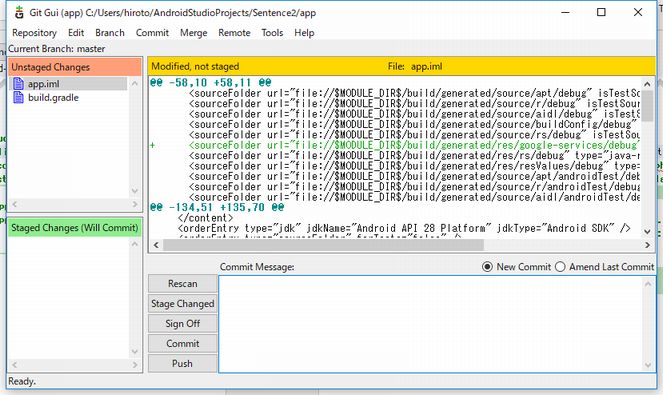Screen dimensions: 663x395
Task: Click the Sign Off button
Action: pos(183,324)
